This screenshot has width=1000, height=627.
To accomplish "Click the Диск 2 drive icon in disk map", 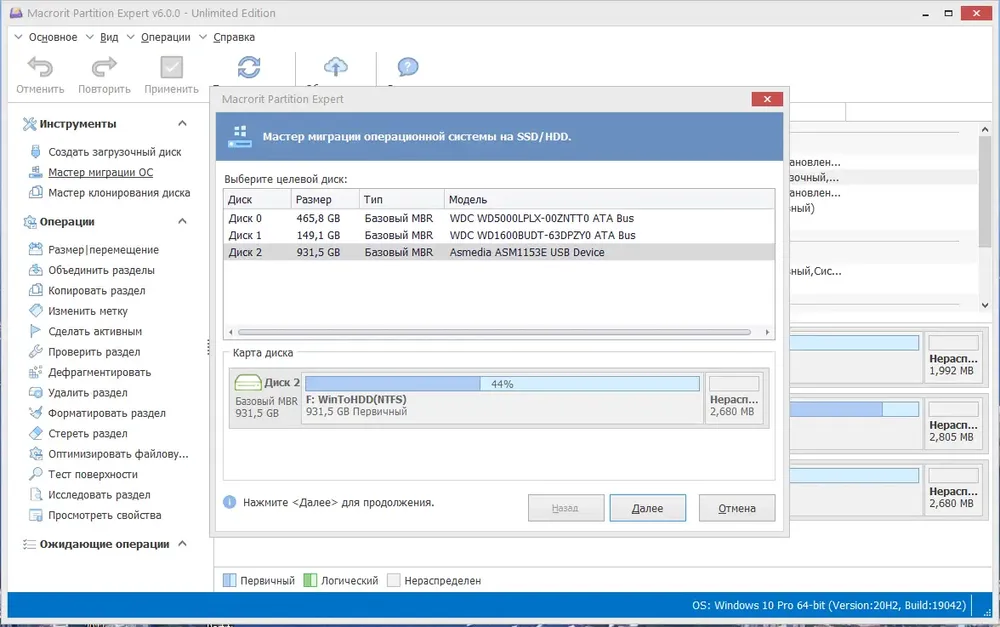I will [248, 383].
